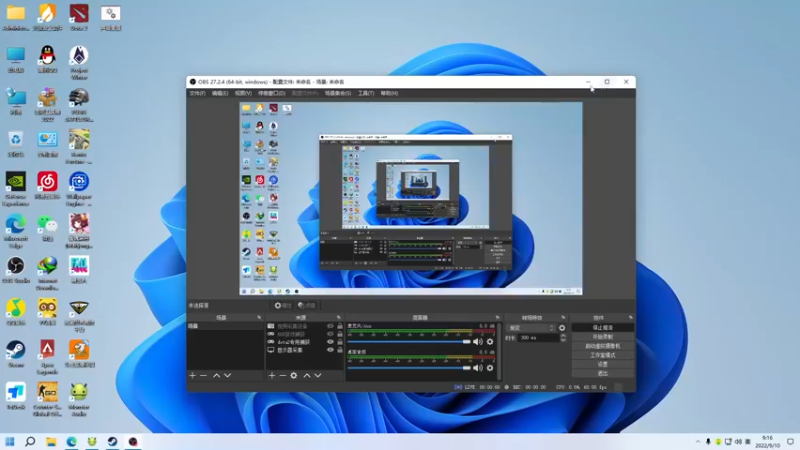The height and width of the screenshot is (450, 800).
Task: Remove selected source with the minus icon
Action: [283, 376]
